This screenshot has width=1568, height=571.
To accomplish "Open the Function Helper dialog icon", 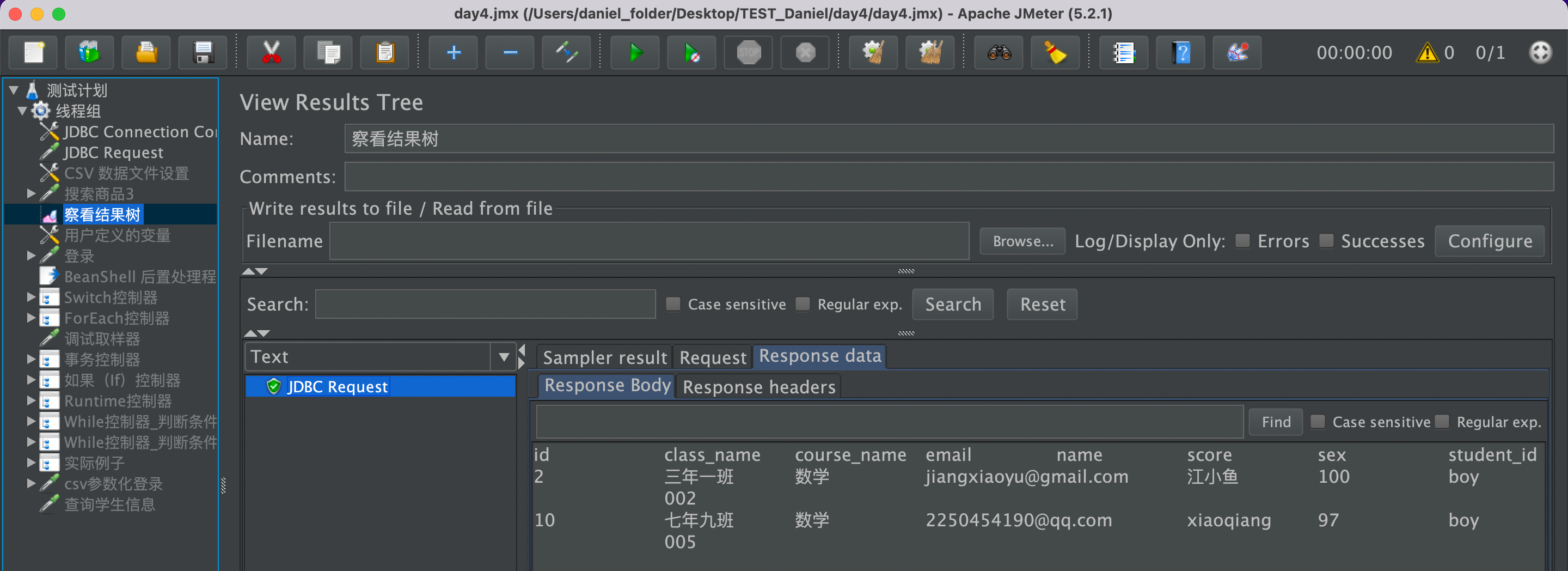I will (1124, 52).
